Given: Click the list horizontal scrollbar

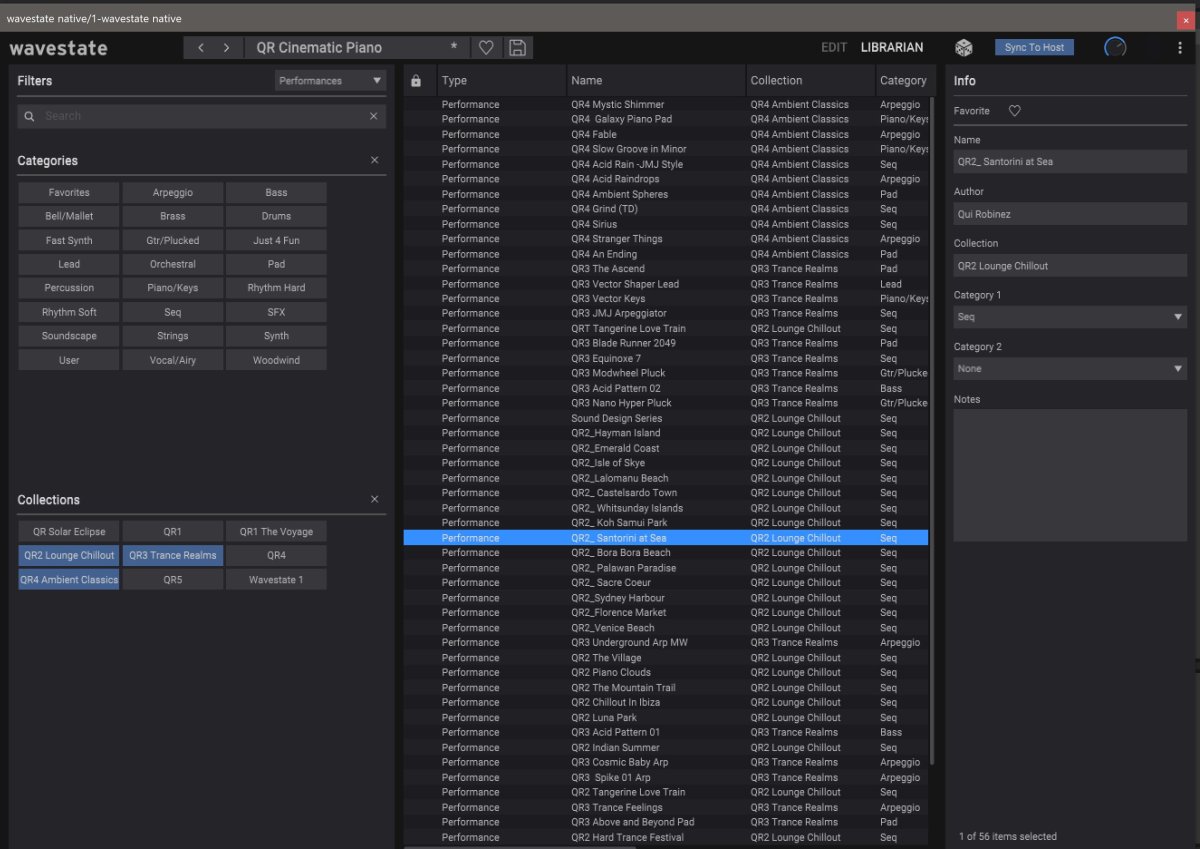Looking at the screenshot, I should point(520,846).
